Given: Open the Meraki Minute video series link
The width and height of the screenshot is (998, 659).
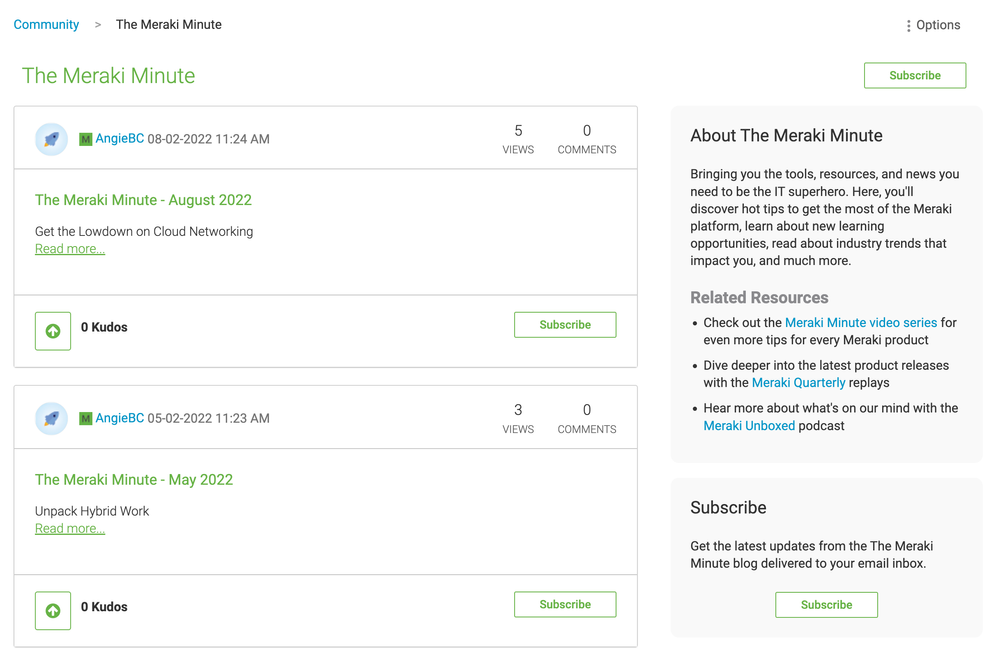Looking at the screenshot, I should 860,323.
